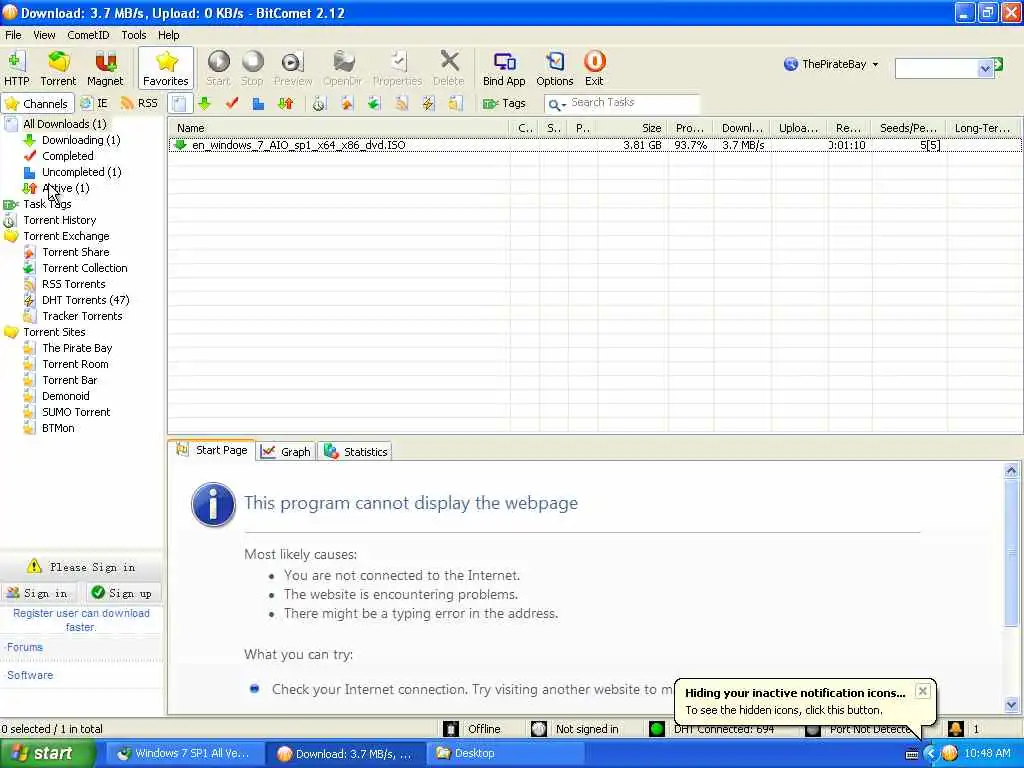Open the View menu

pyautogui.click(x=44, y=35)
